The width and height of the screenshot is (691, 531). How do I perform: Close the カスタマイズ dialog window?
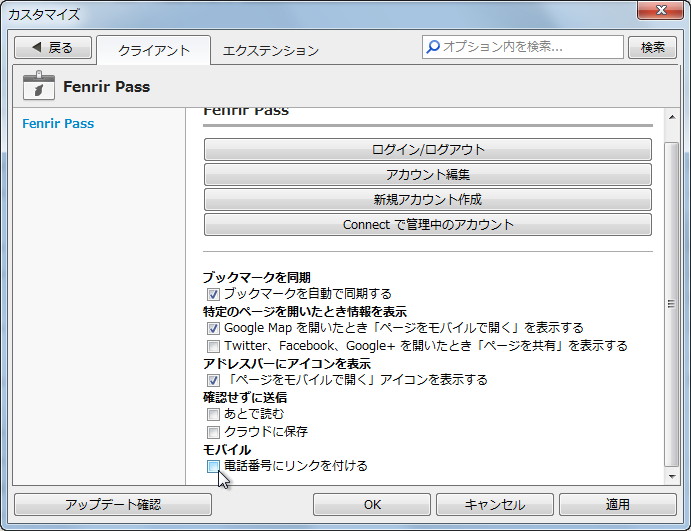point(660,10)
